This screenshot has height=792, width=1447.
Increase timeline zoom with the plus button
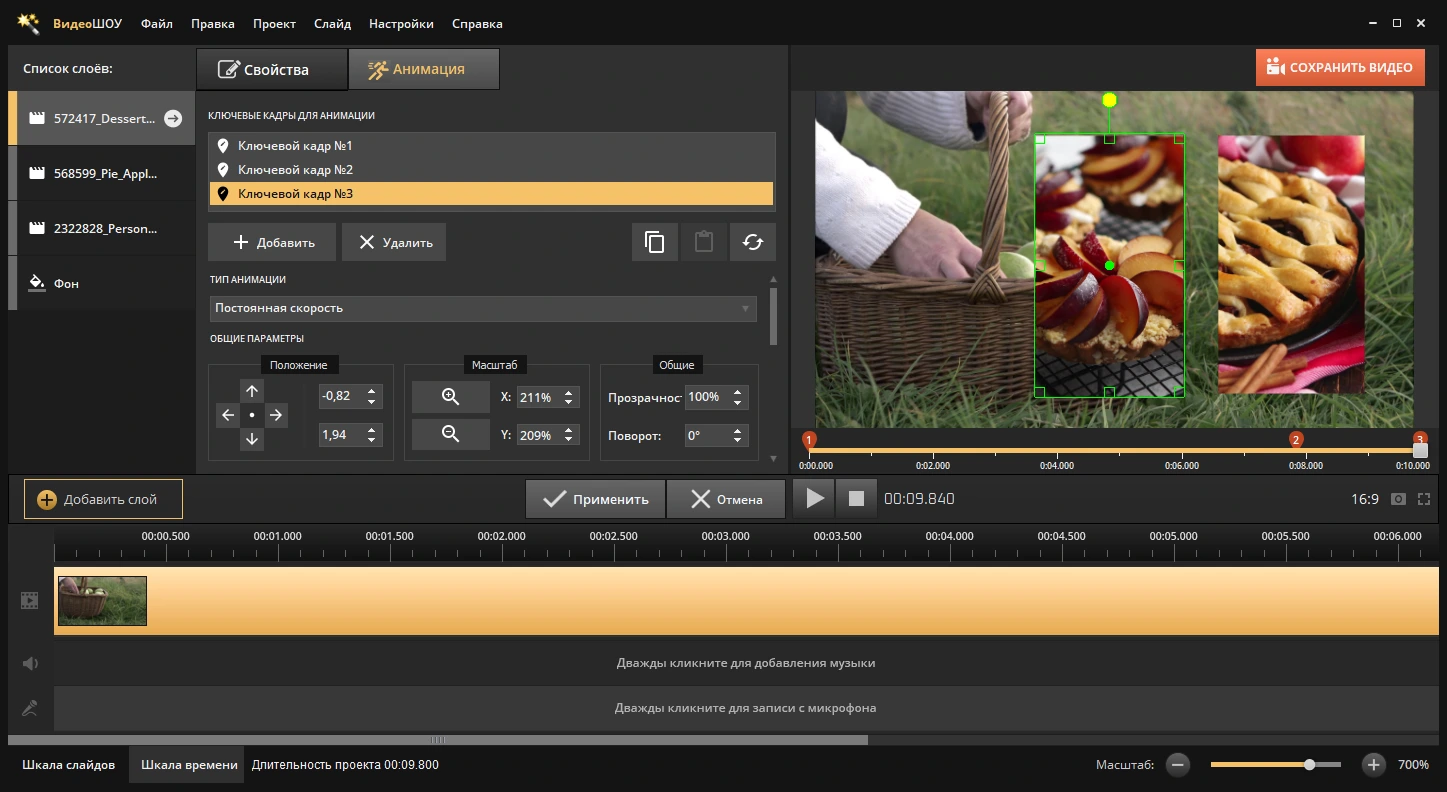(1374, 765)
